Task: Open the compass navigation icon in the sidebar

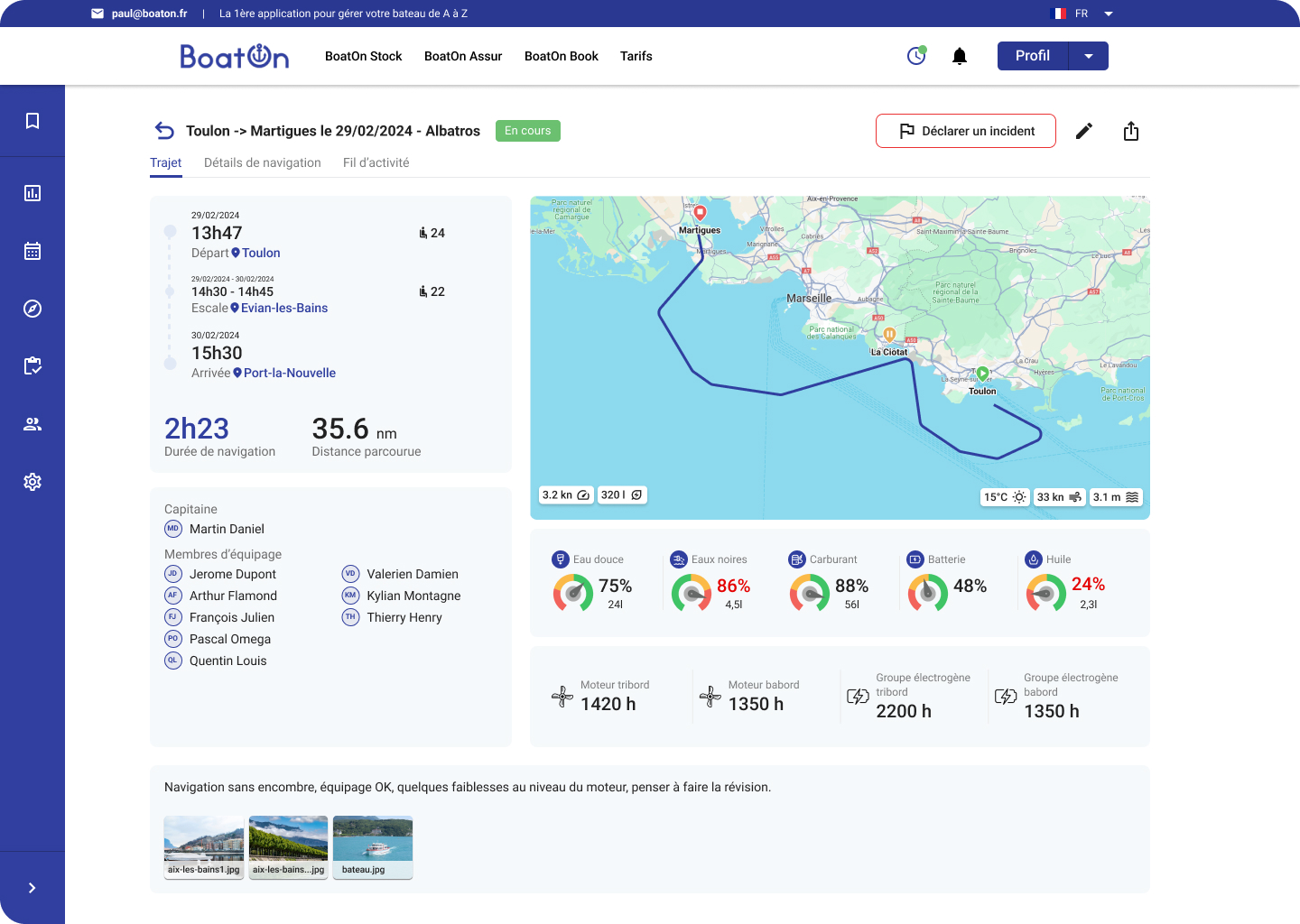Action: [x=32, y=308]
